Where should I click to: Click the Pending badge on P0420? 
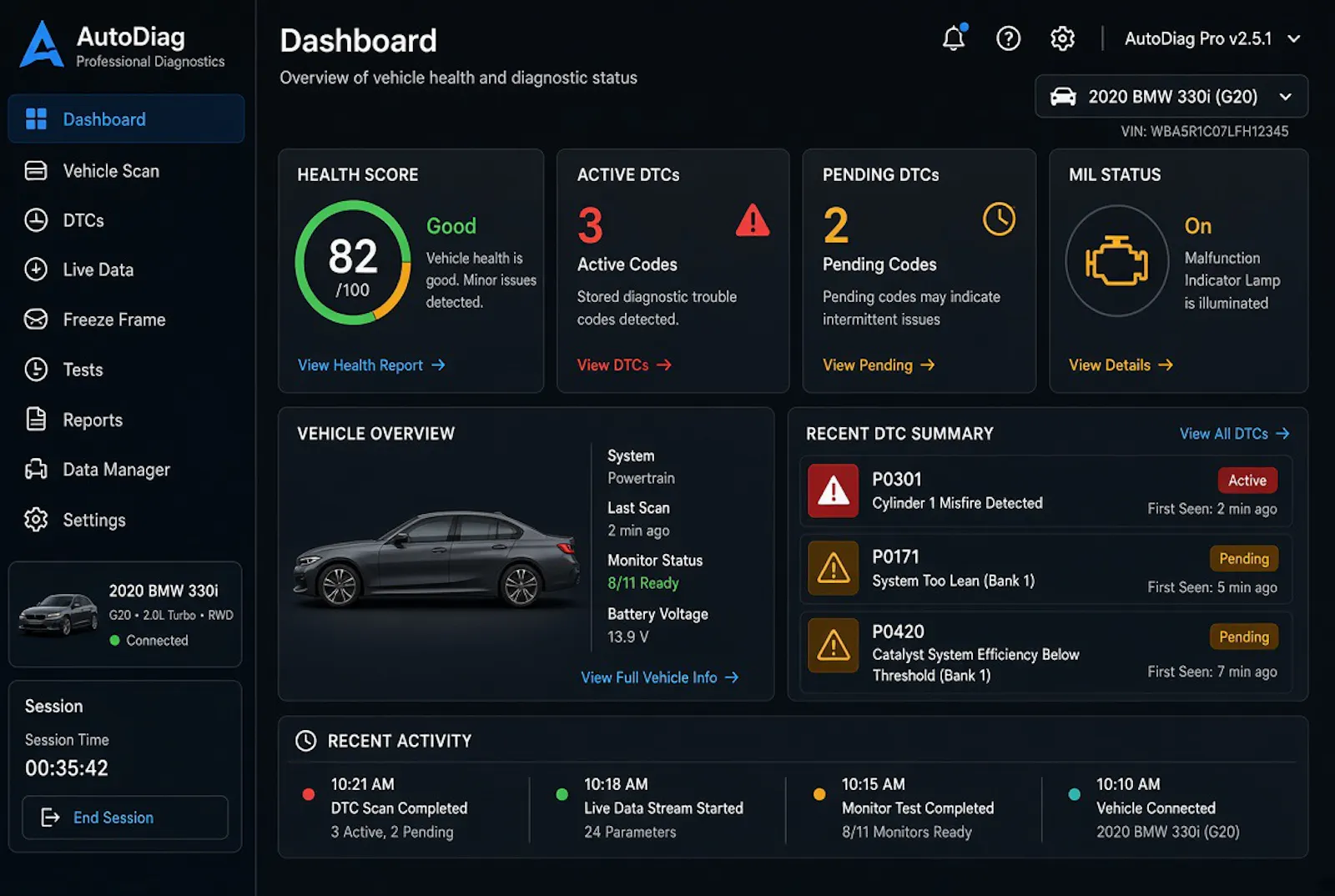(x=1244, y=637)
